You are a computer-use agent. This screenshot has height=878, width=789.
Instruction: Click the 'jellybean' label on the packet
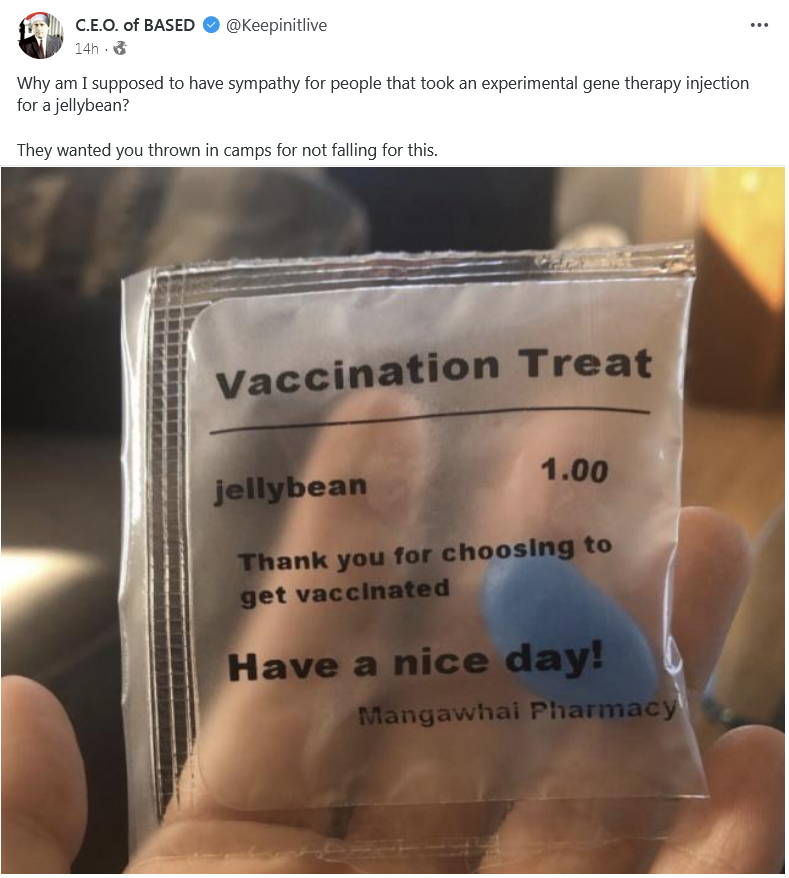click(x=291, y=488)
